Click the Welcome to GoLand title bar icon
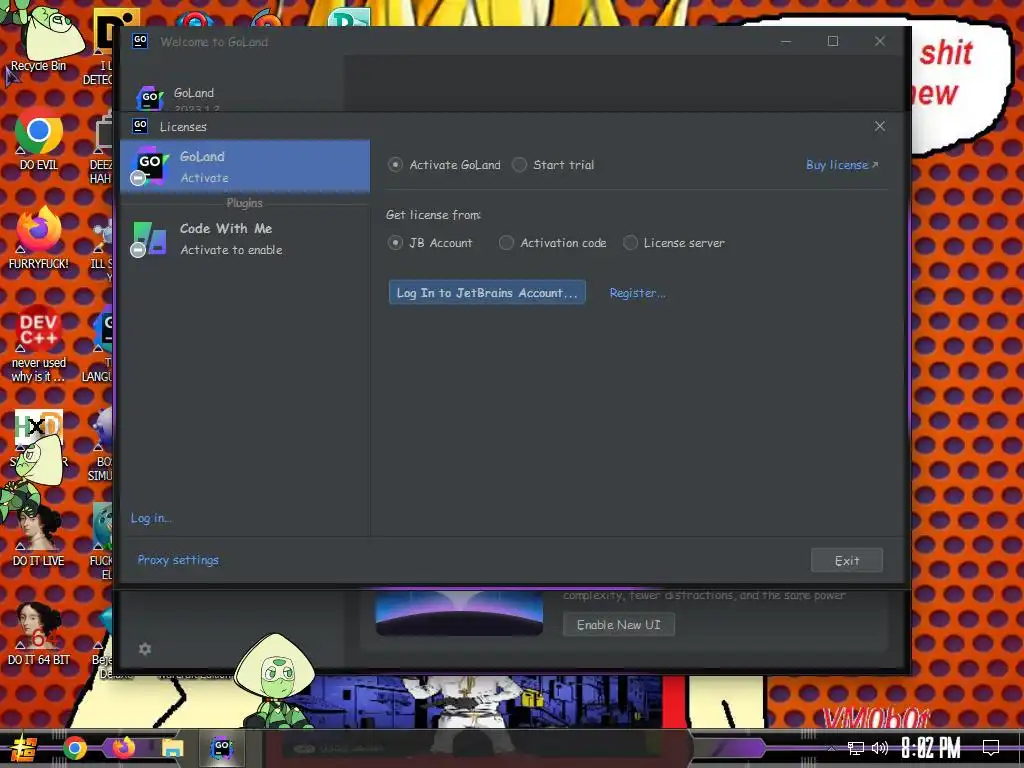Viewport: 1024px width, 768px height. pos(140,41)
